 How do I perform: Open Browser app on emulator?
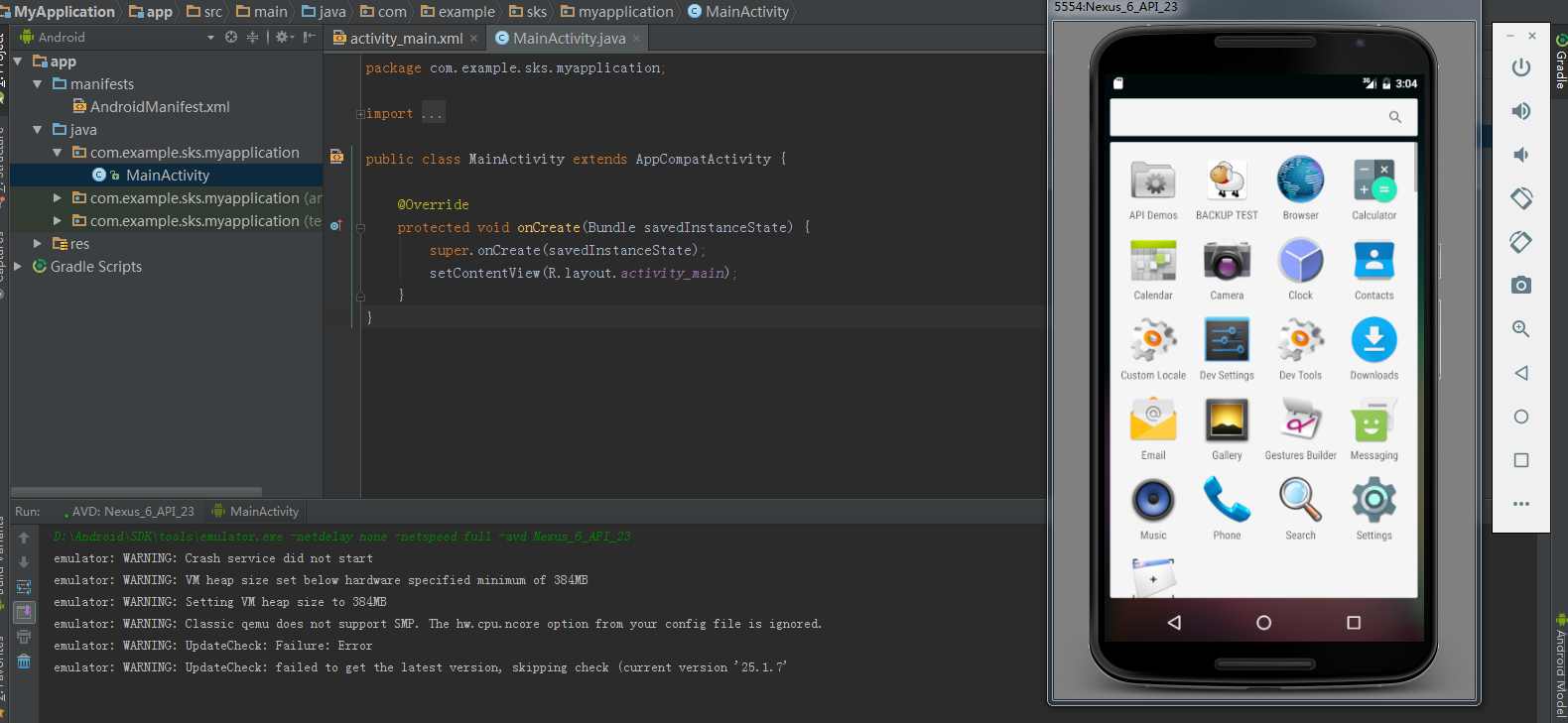1300,188
